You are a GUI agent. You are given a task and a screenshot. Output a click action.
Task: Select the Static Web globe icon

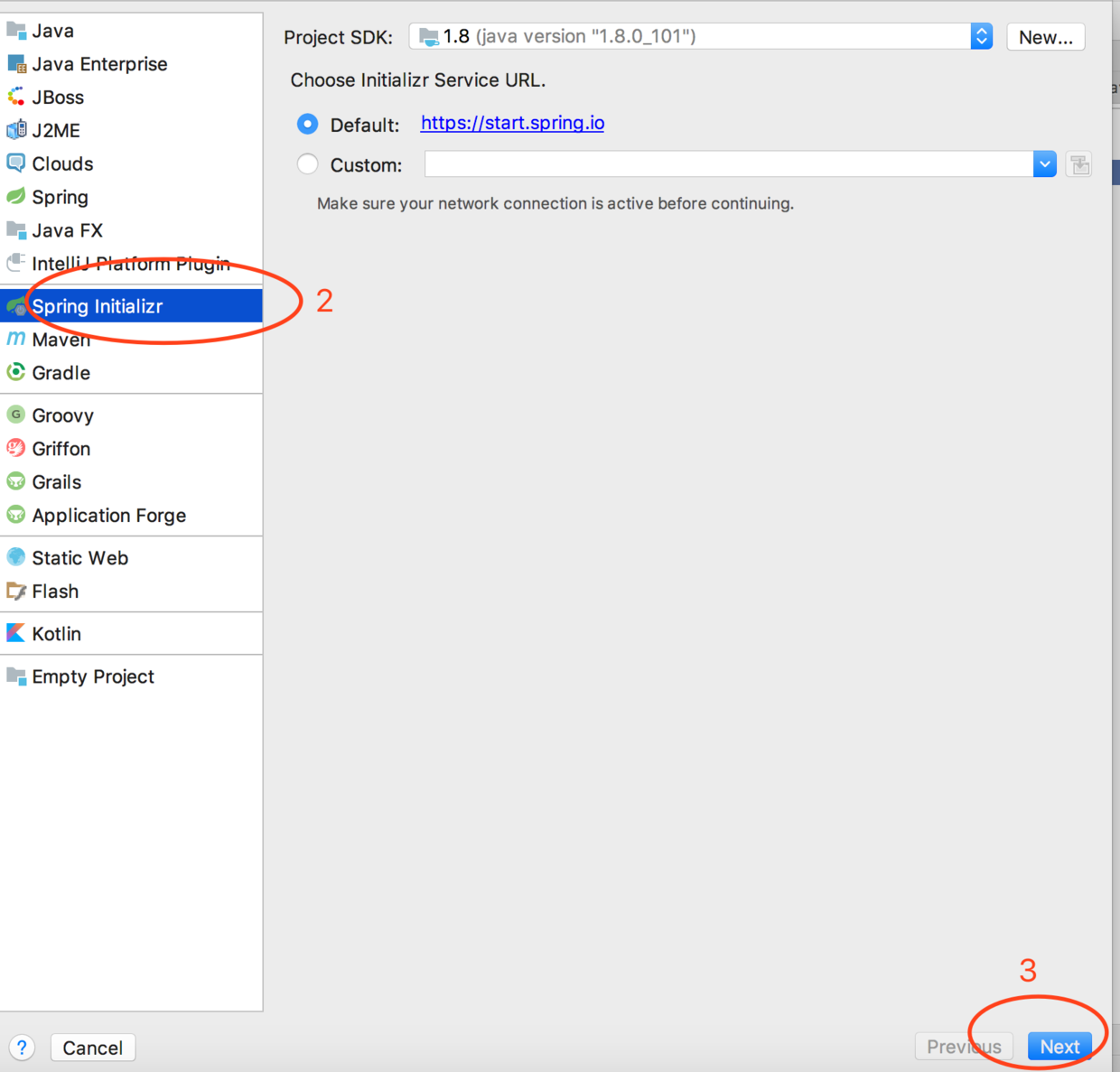(x=16, y=557)
